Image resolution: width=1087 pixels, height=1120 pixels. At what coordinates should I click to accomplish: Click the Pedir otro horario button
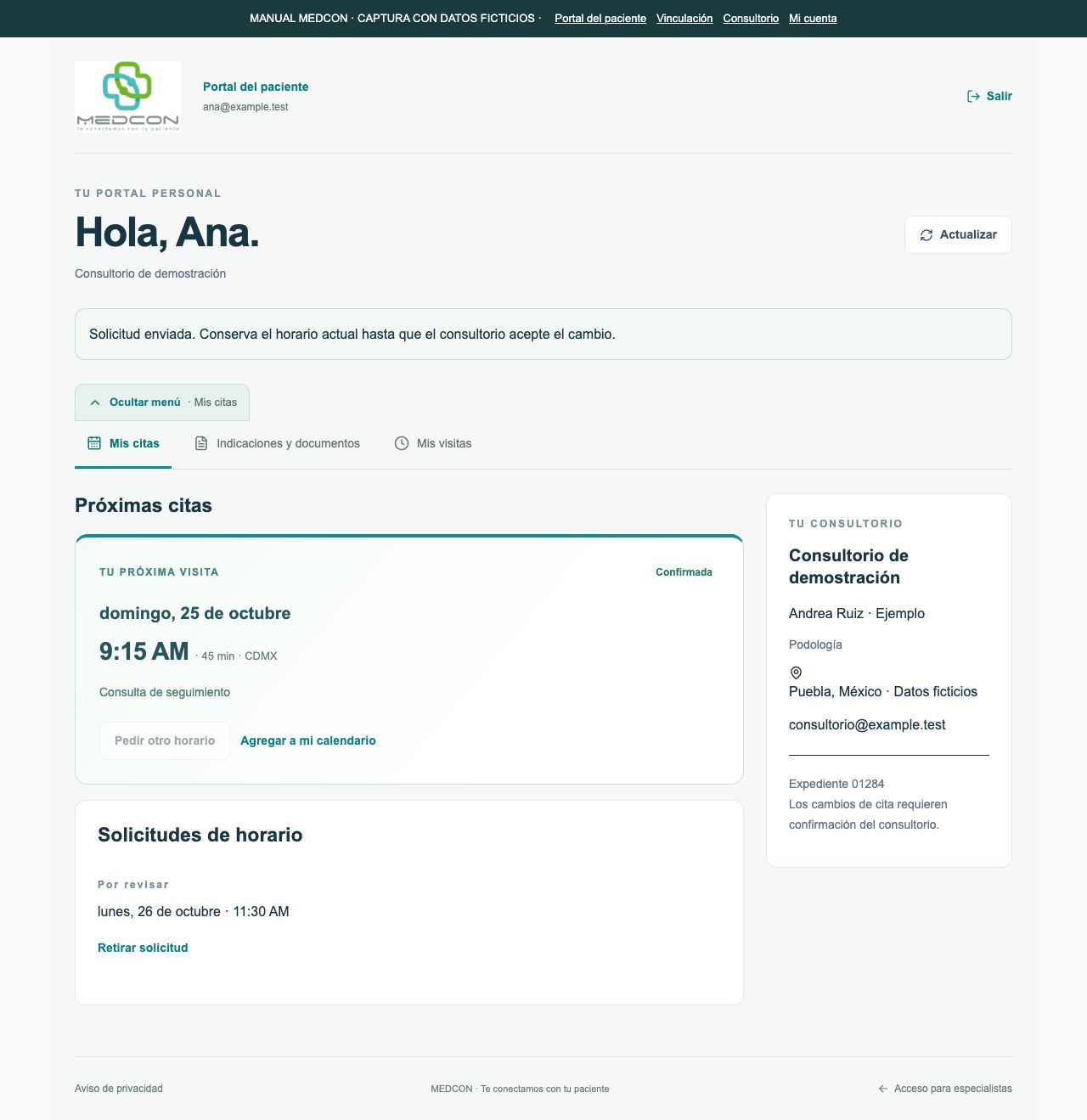165,740
